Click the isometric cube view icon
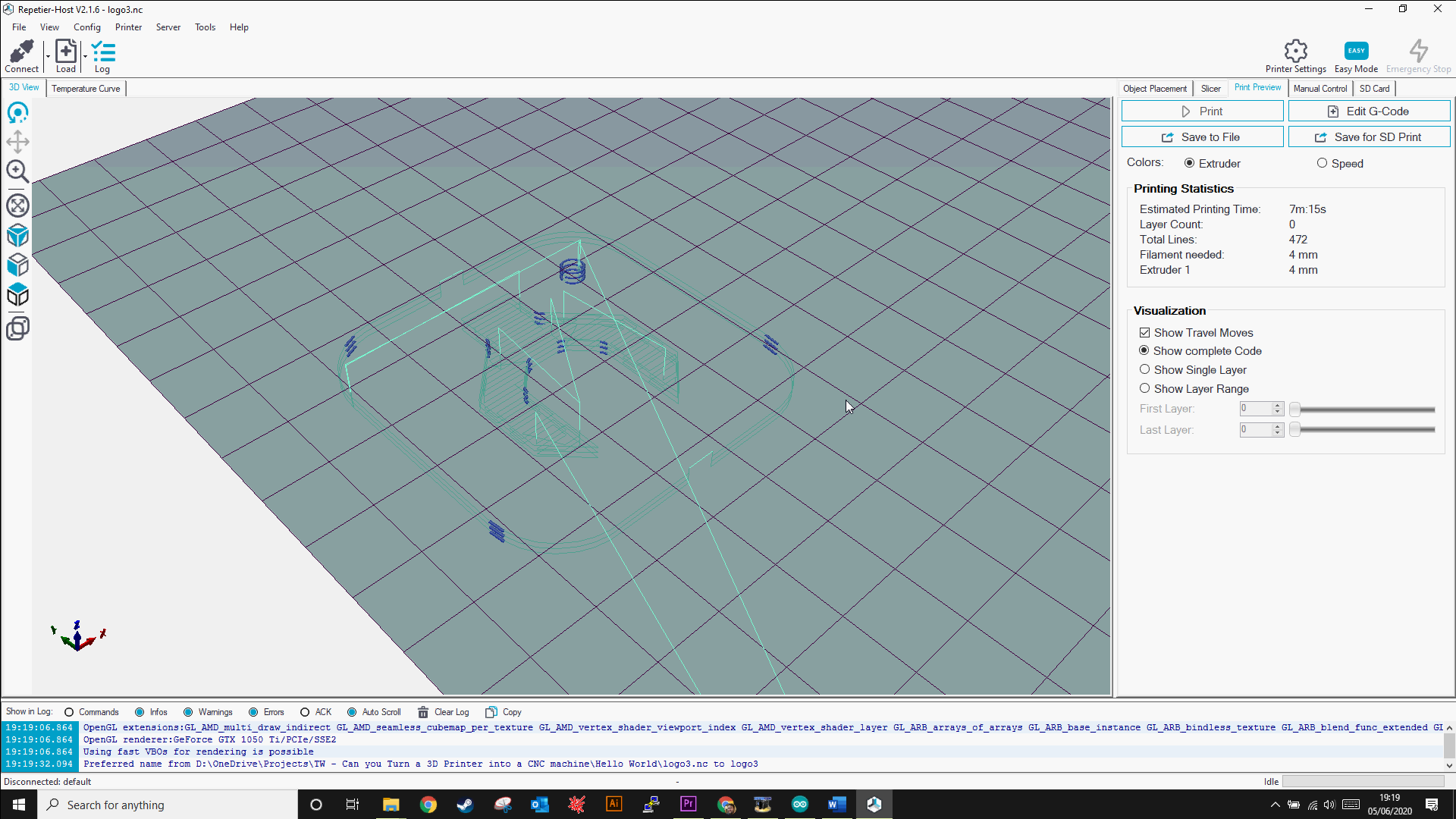The height and width of the screenshot is (819, 1456). pyautogui.click(x=18, y=236)
